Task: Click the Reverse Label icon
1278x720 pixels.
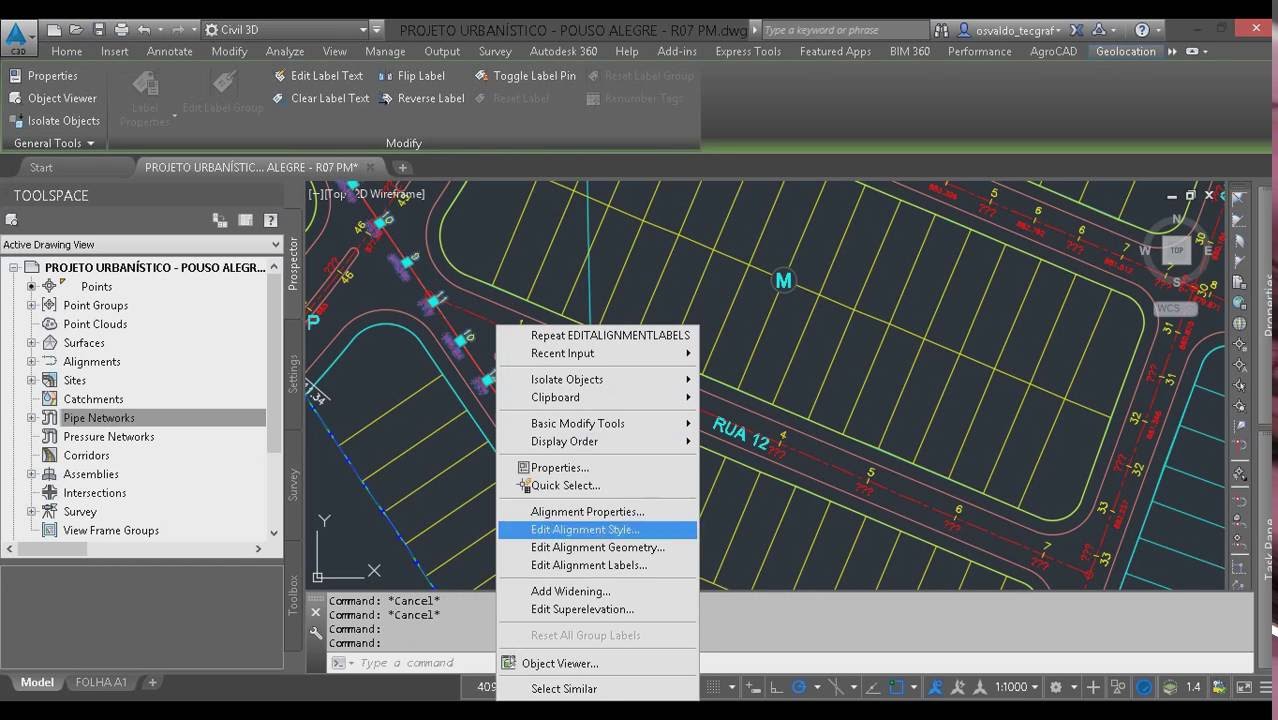Action: coord(386,99)
